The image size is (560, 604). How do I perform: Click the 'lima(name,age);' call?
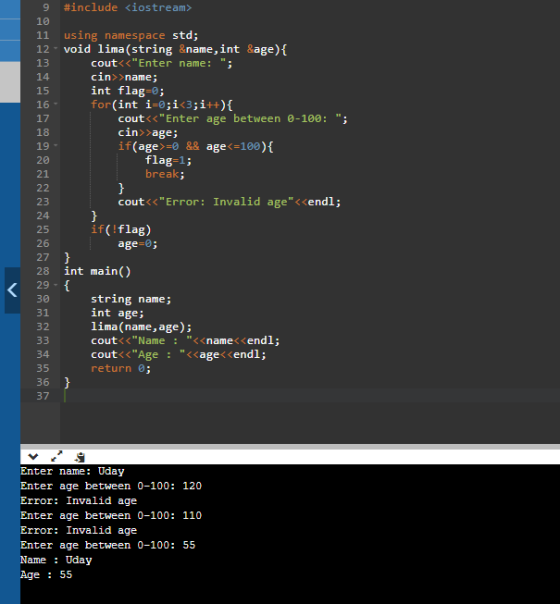pos(141,327)
